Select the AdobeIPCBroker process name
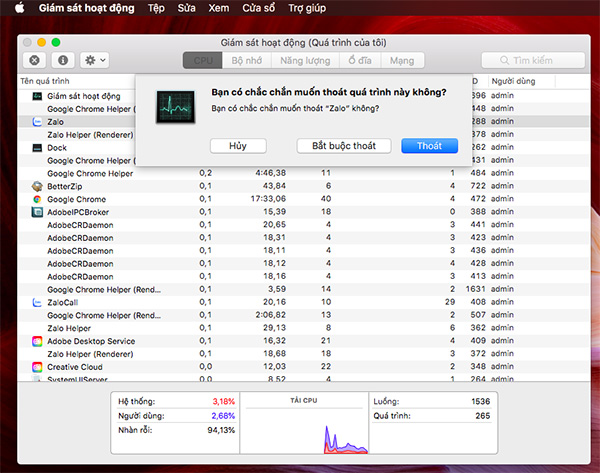The image size is (600, 473). (78, 212)
